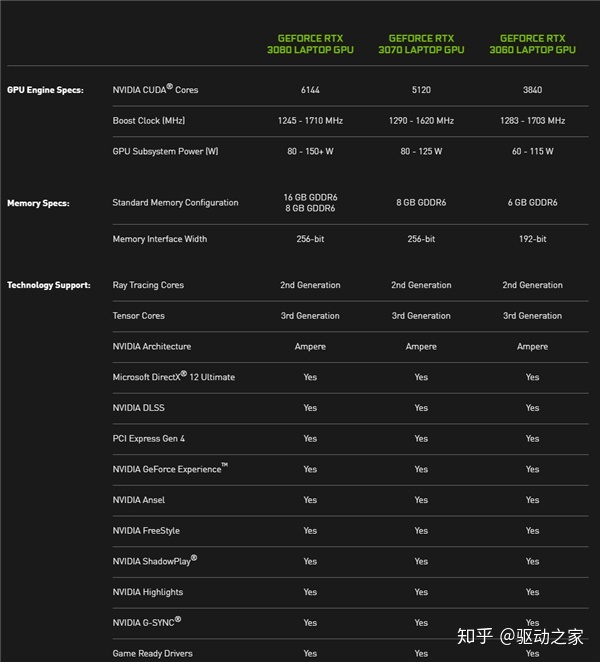Click the 3070 Yes in NVIDIA FreeStyle row

tap(421, 531)
